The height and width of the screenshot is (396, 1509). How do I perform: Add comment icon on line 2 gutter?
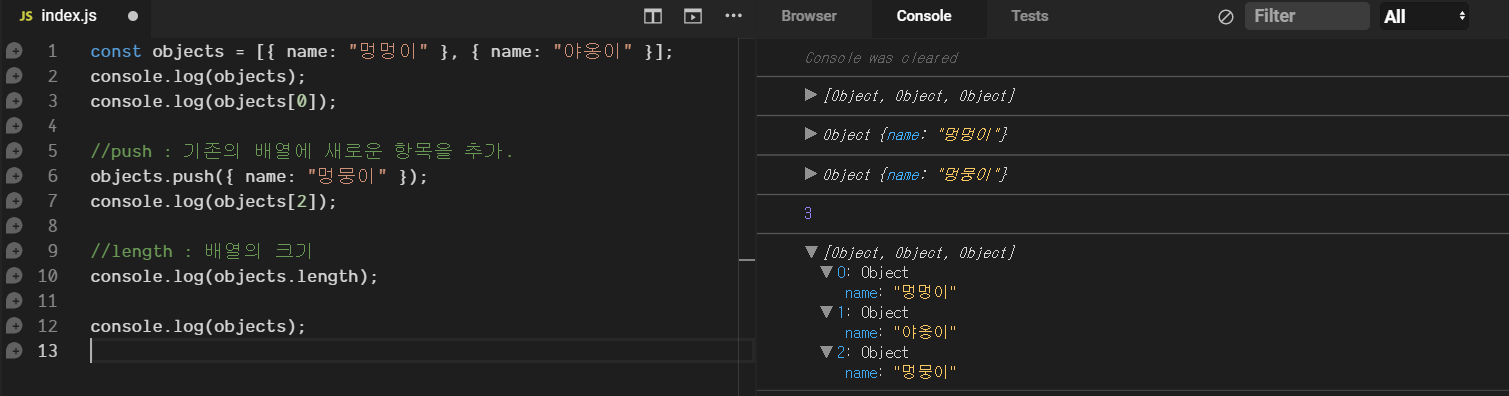coord(14,76)
